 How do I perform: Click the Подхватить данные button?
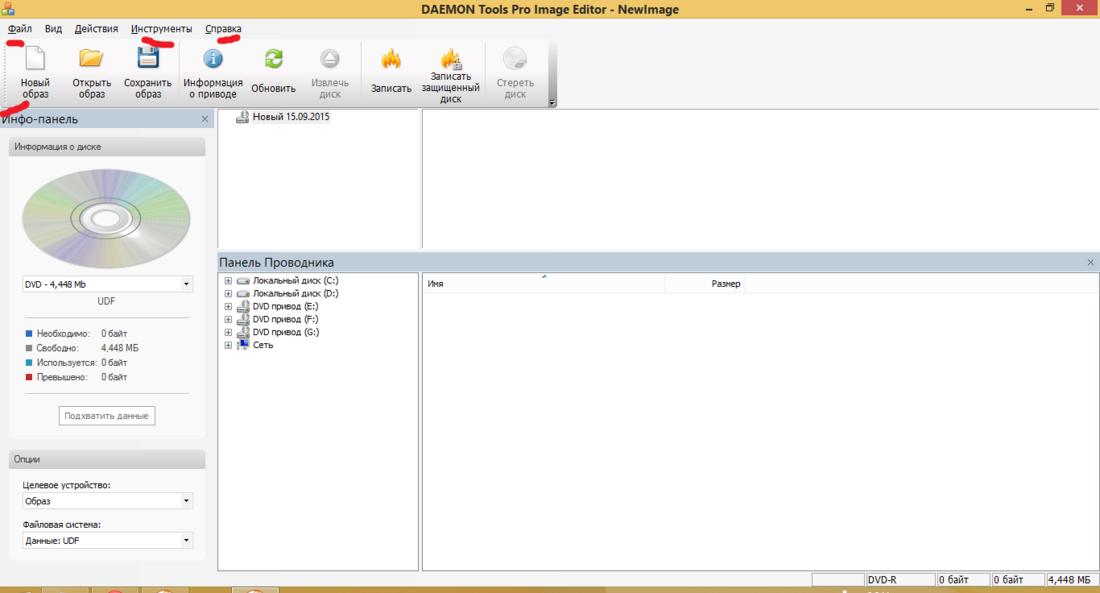pos(107,415)
